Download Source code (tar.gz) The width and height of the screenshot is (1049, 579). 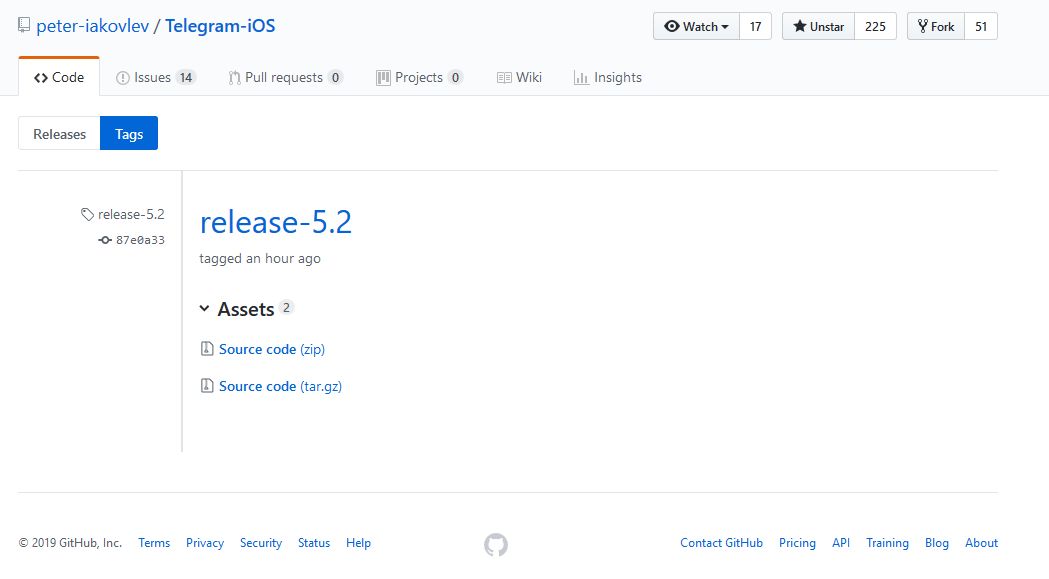[280, 386]
